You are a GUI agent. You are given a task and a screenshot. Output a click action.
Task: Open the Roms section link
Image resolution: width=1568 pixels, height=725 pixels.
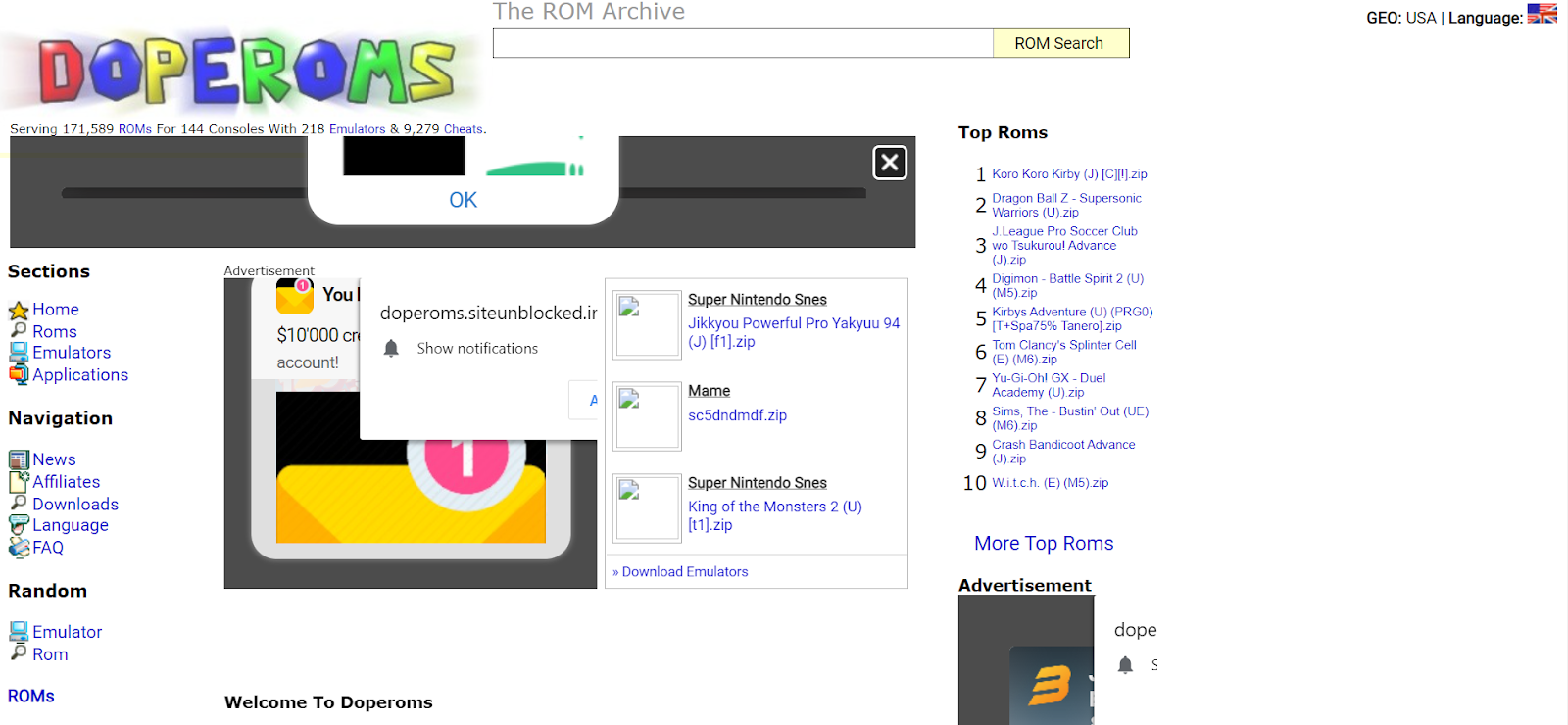(55, 332)
